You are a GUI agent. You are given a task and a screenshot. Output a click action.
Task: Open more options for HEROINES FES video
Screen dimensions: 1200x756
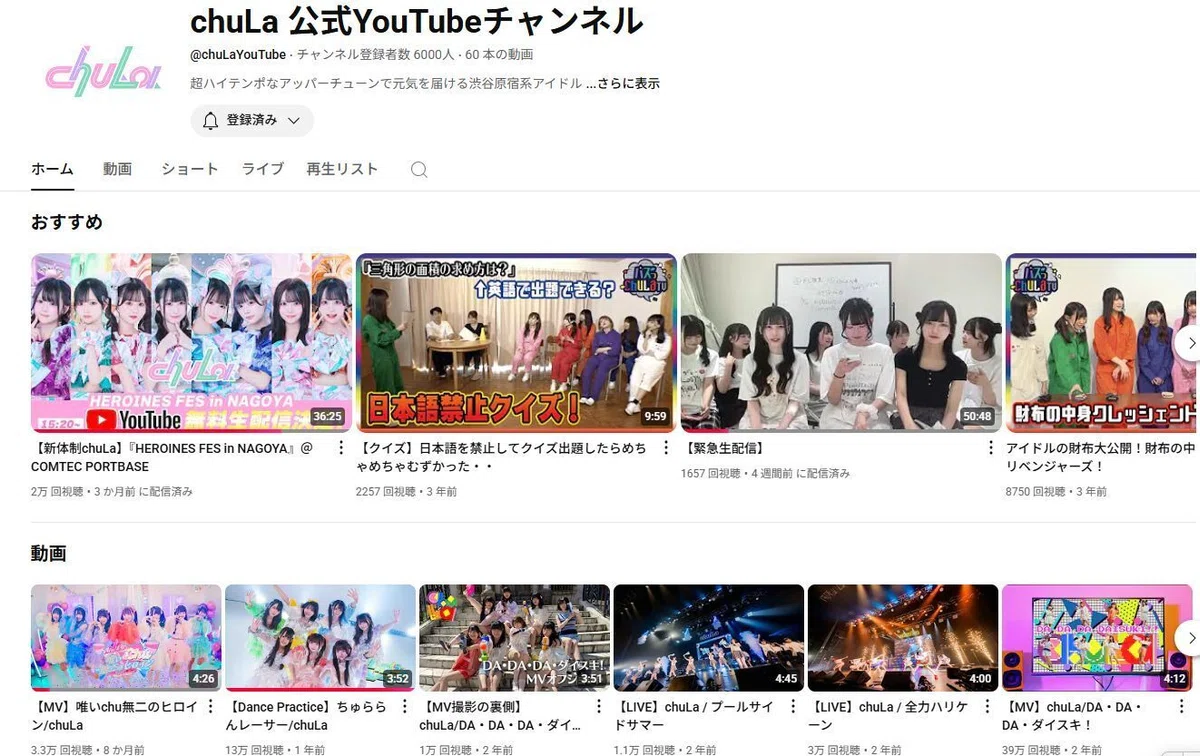[x=340, y=448]
